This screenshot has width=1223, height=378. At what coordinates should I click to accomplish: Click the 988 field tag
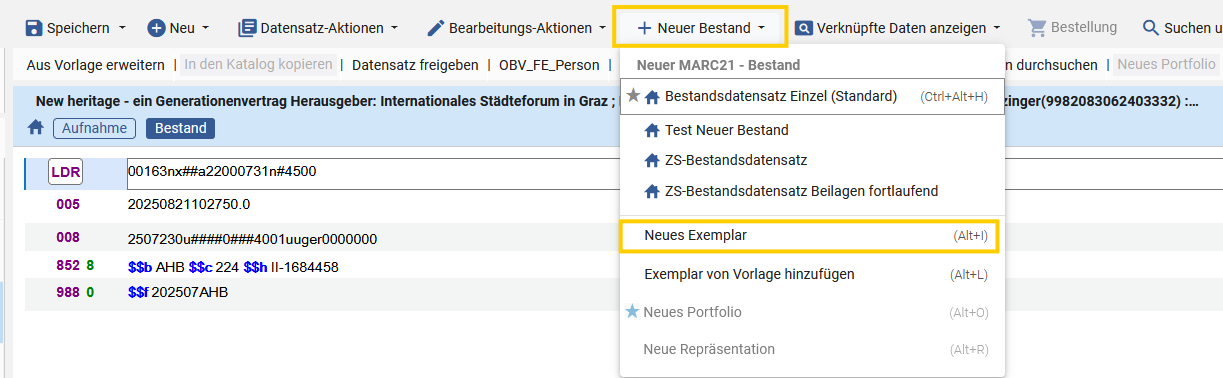[68, 292]
